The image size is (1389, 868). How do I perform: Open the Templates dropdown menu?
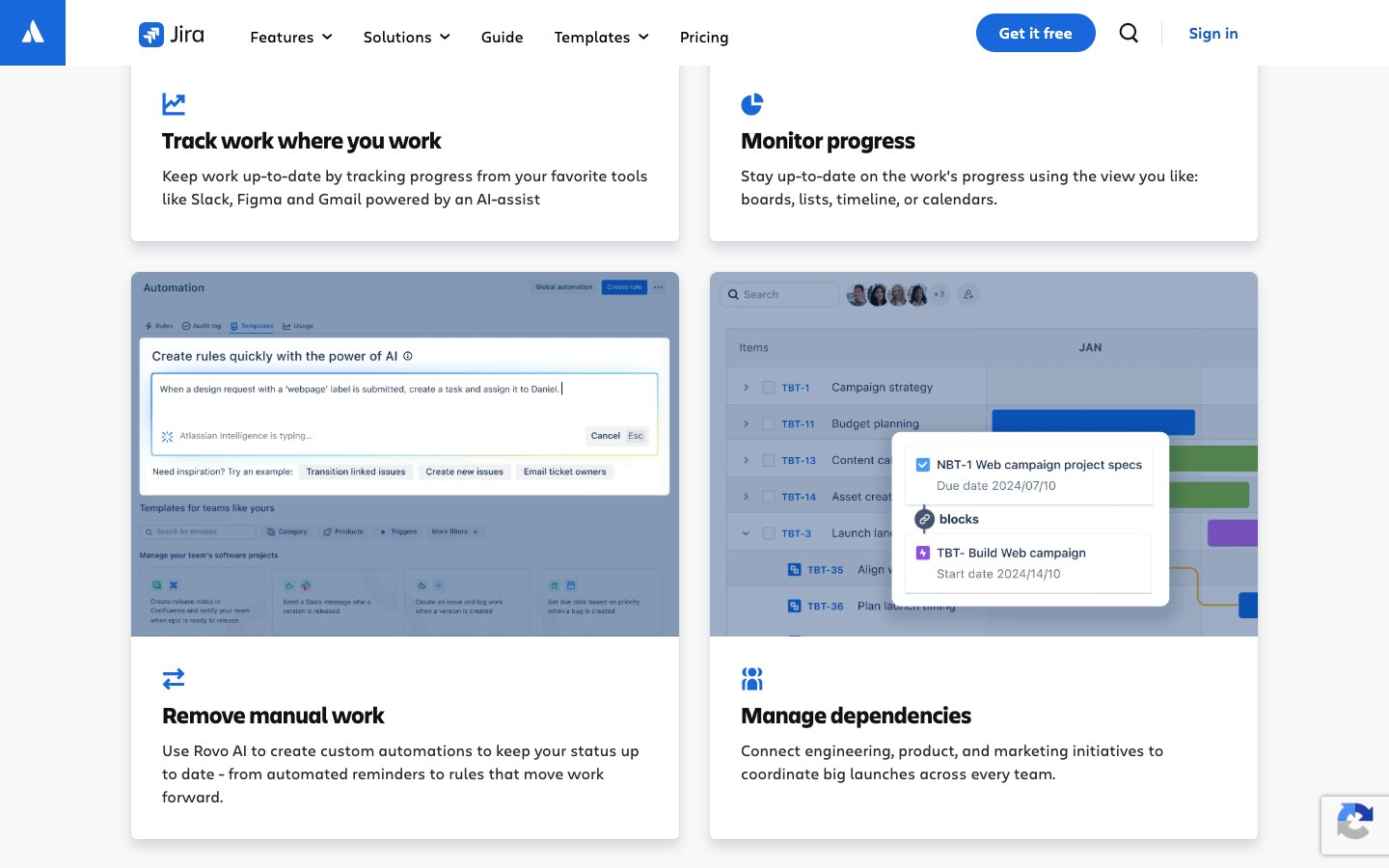[x=601, y=37]
